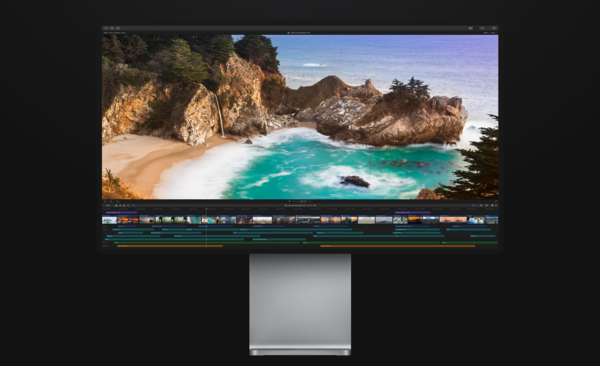This screenshot has width=600, height=366.
Task: Show Background Tasks from the top-left toolbar
Action: (118, 28)
